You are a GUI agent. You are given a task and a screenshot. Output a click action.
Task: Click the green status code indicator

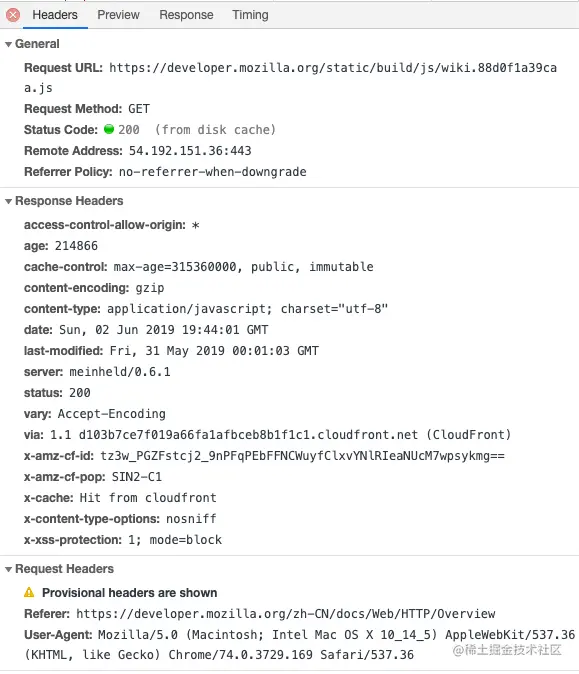pos(109,129)
